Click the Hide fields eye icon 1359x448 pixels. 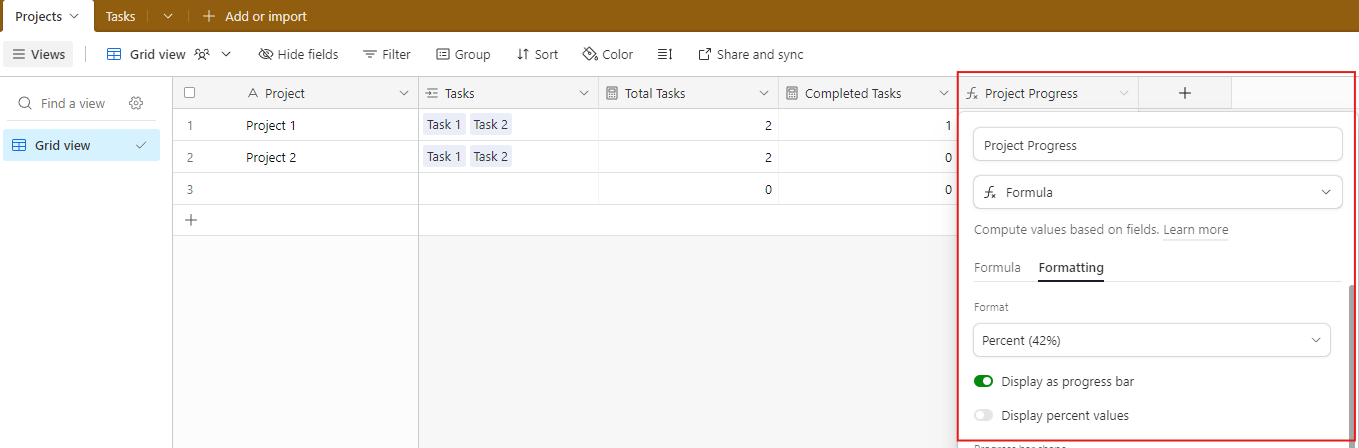coord(266,55)
